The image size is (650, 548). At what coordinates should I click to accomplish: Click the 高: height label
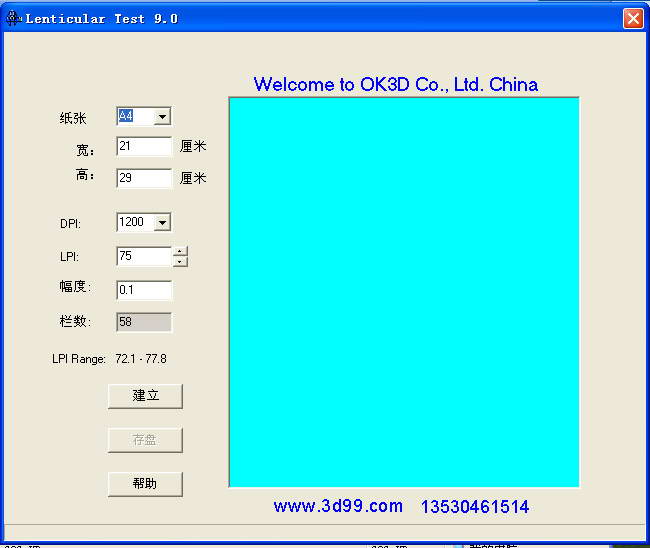point(85,175)
